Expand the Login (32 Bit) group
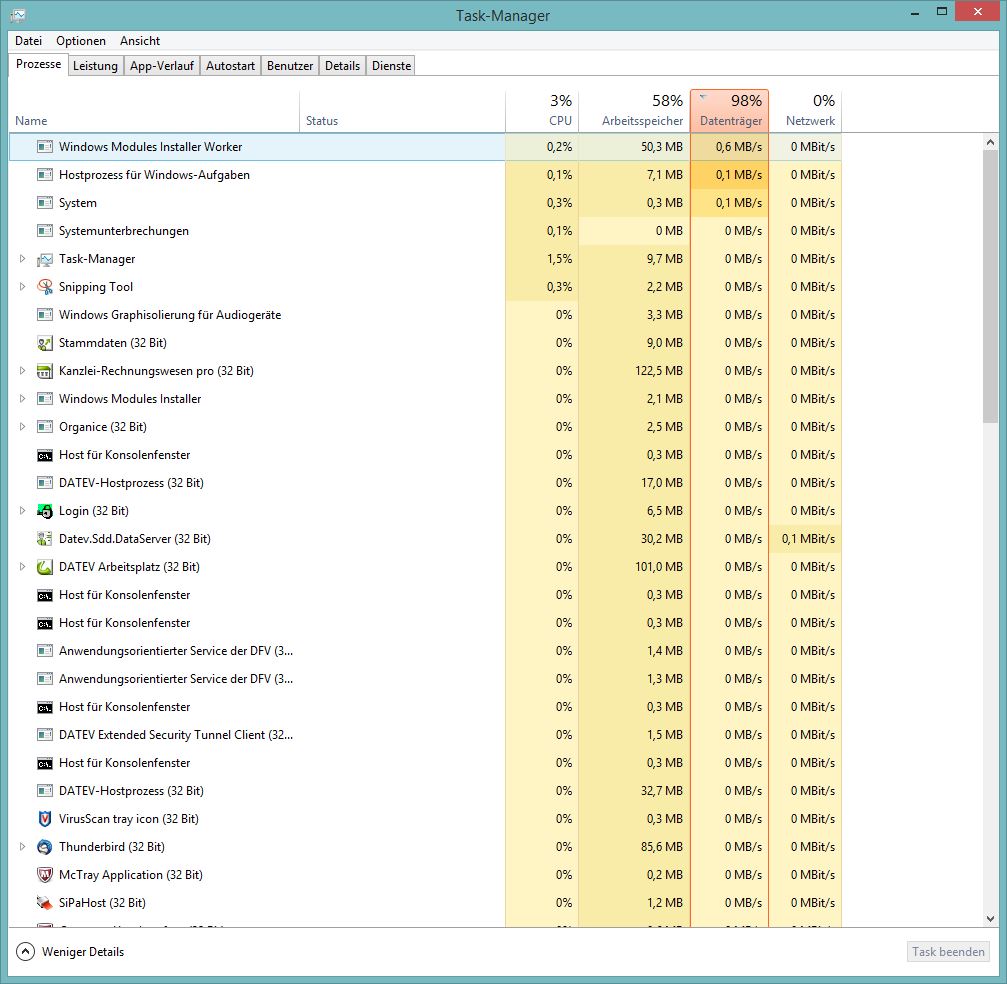Image resolution: width=1007 pixels, height=984 pixels. click(22, 511)
